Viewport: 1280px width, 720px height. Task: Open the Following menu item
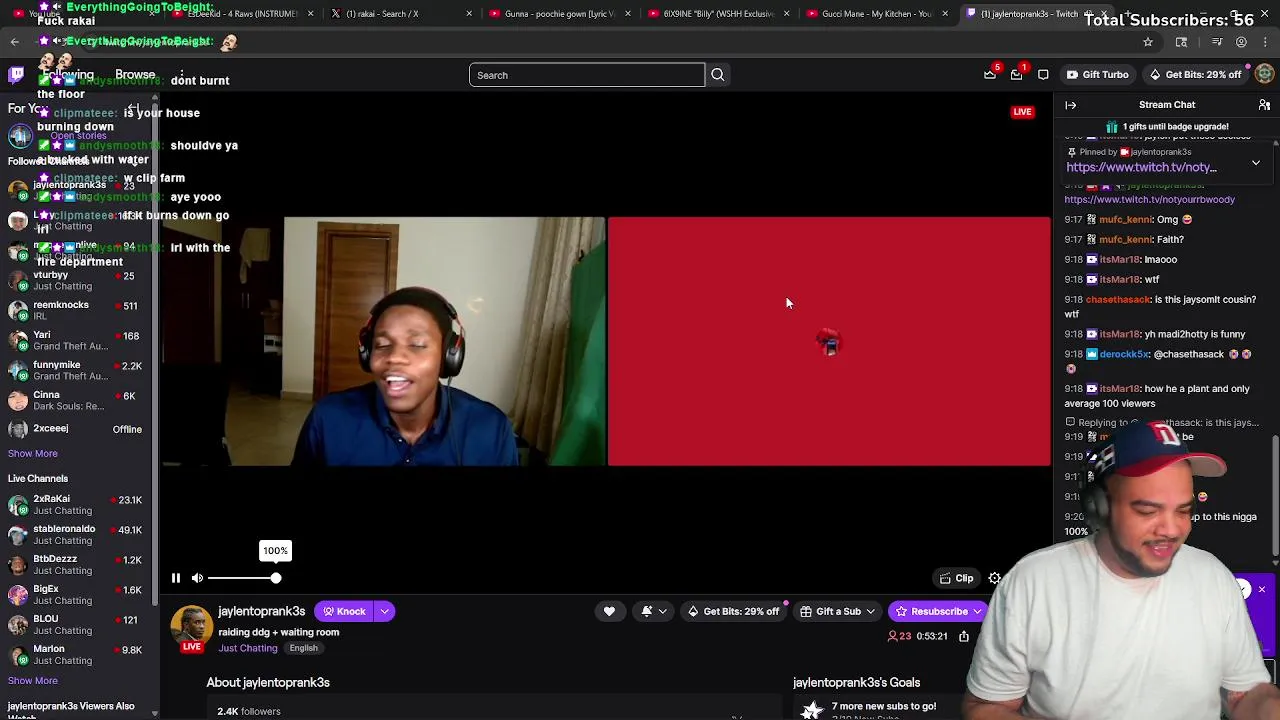(x=68, y=74)
